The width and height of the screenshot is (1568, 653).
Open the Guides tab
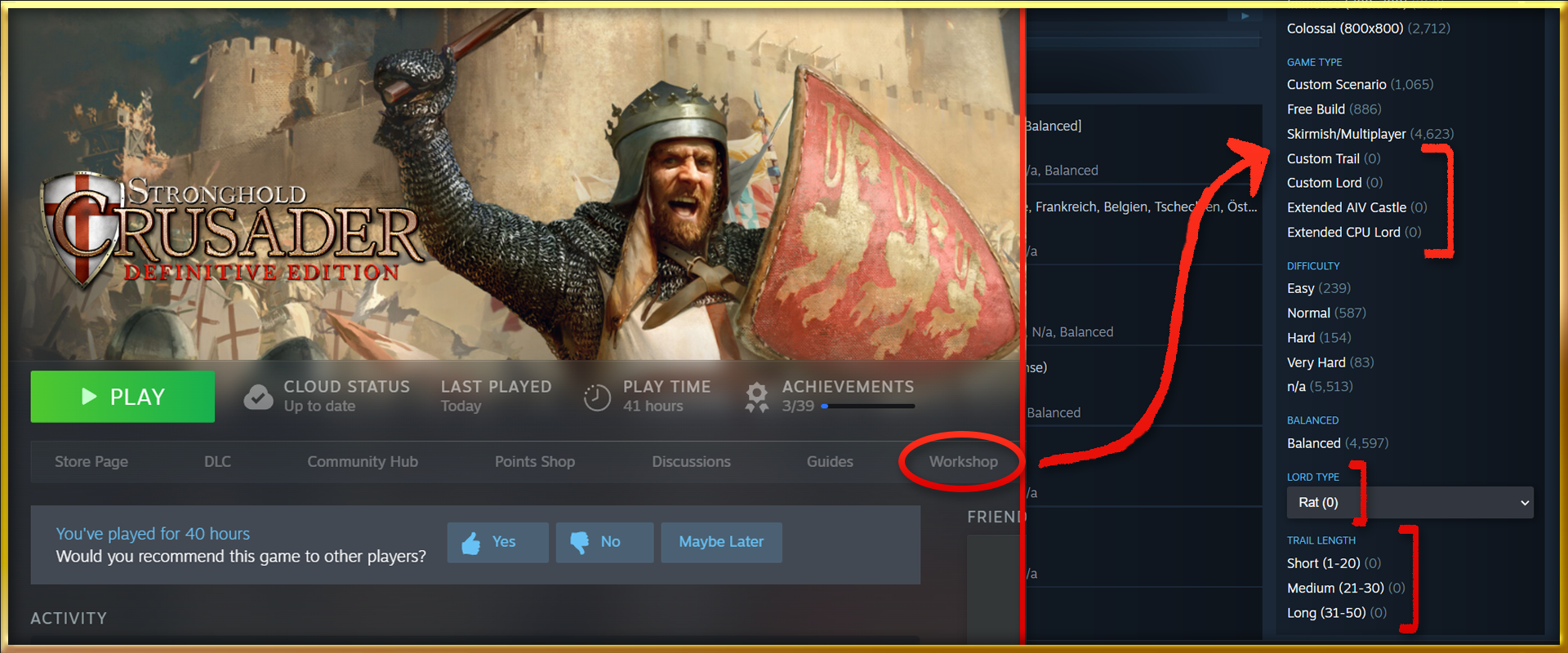click(x=830, y=462)
